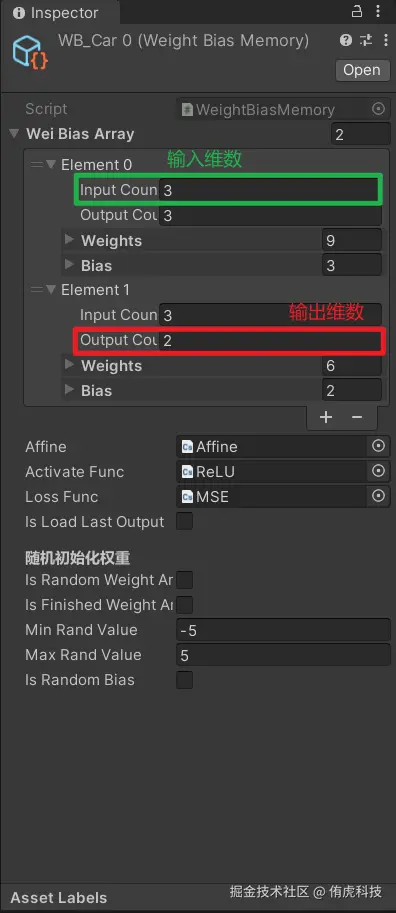
Task: Add array element with plus button
Action: tap(326, 417)
